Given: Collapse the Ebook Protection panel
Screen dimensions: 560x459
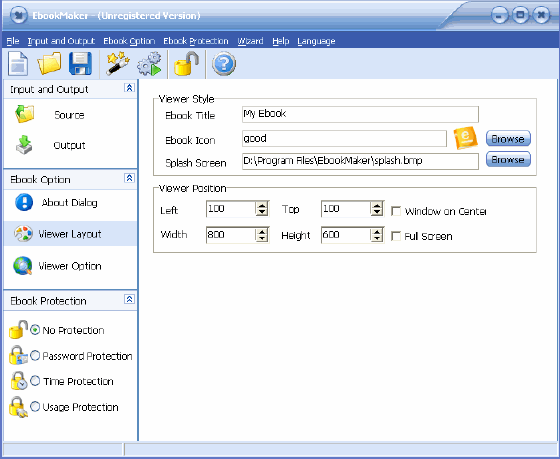Looking at the screenshot, I should 129,299.
